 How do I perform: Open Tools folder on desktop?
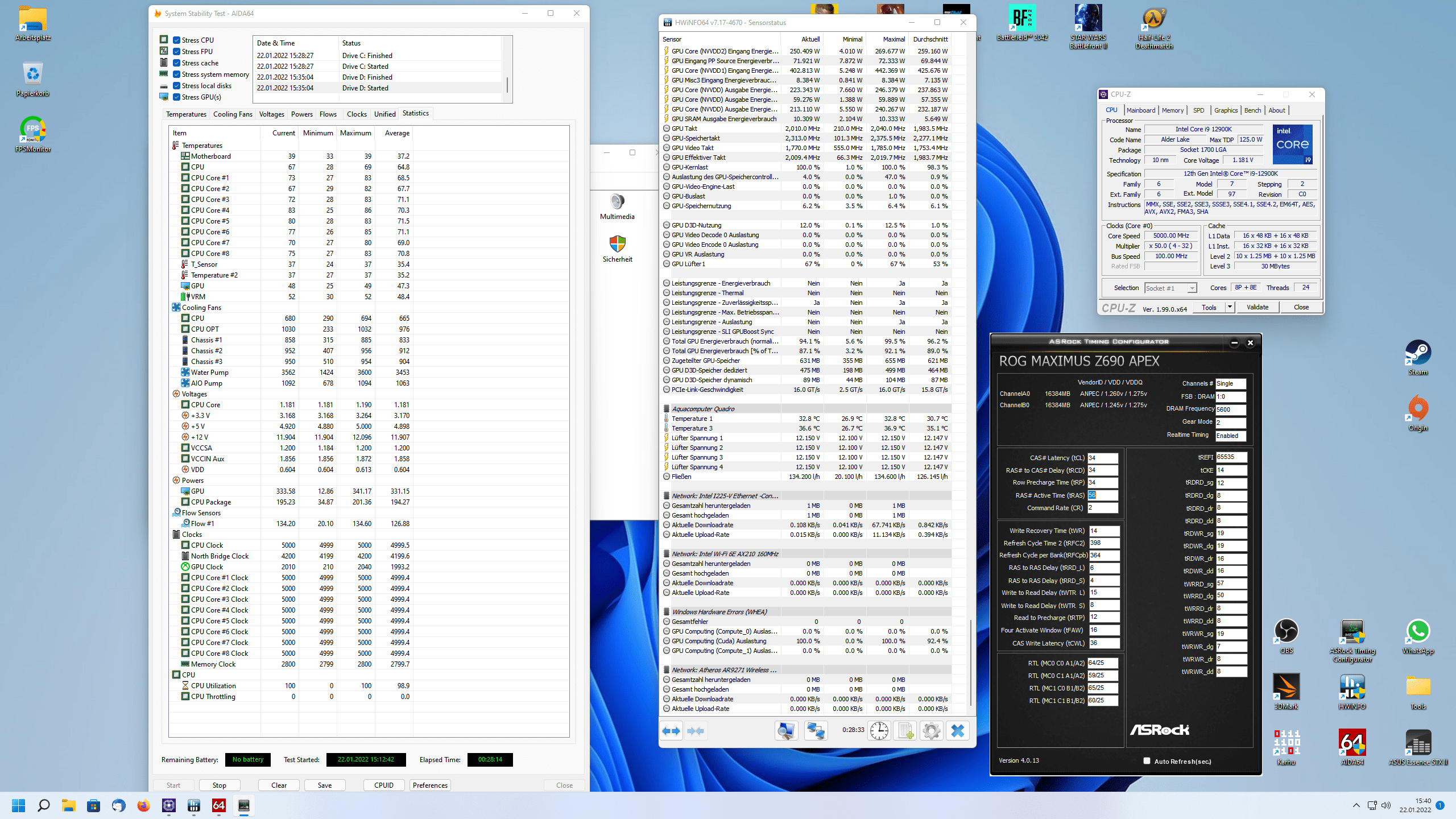pos(1418,693)
